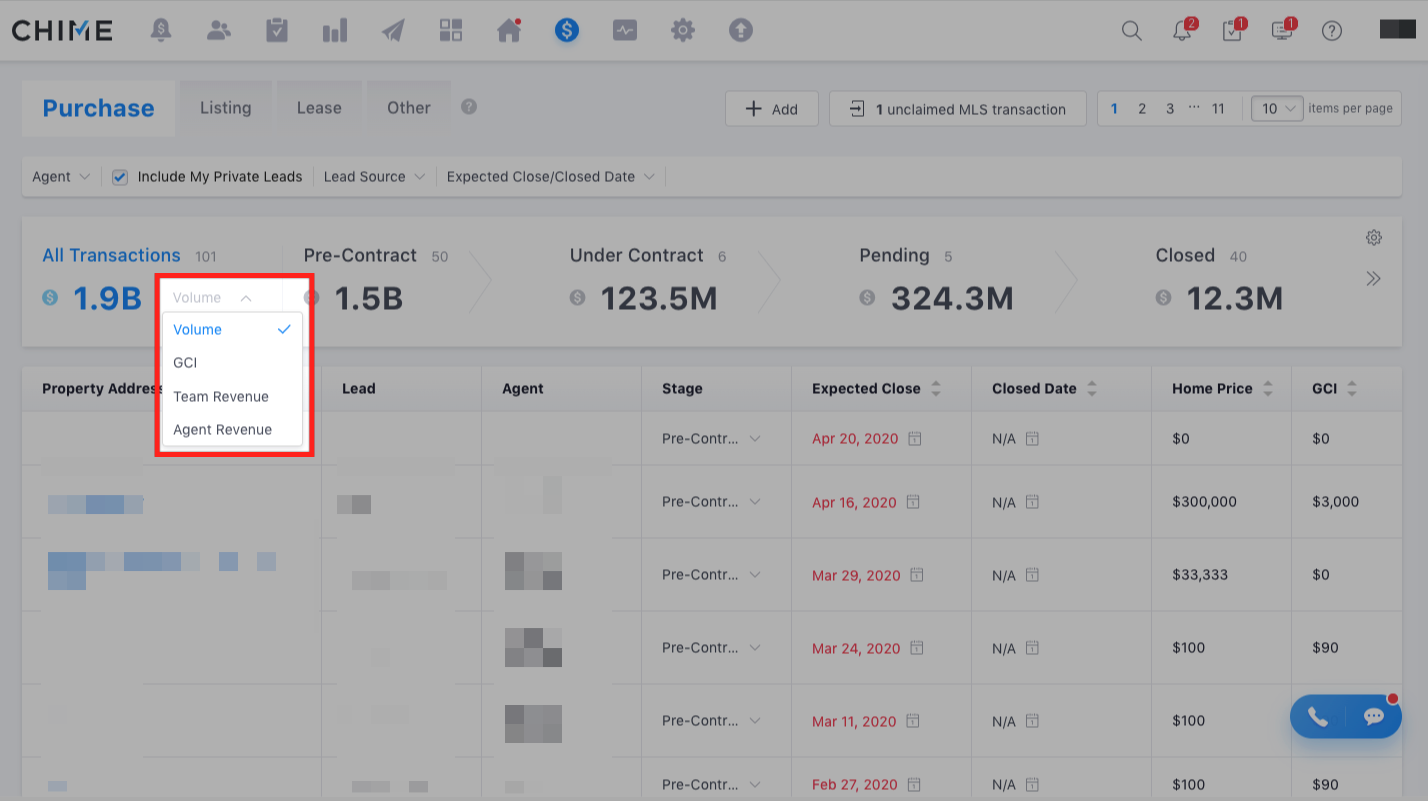
Task: Open the dollar transactions icon
Action: pyautogui.click(x=567, y=30)
